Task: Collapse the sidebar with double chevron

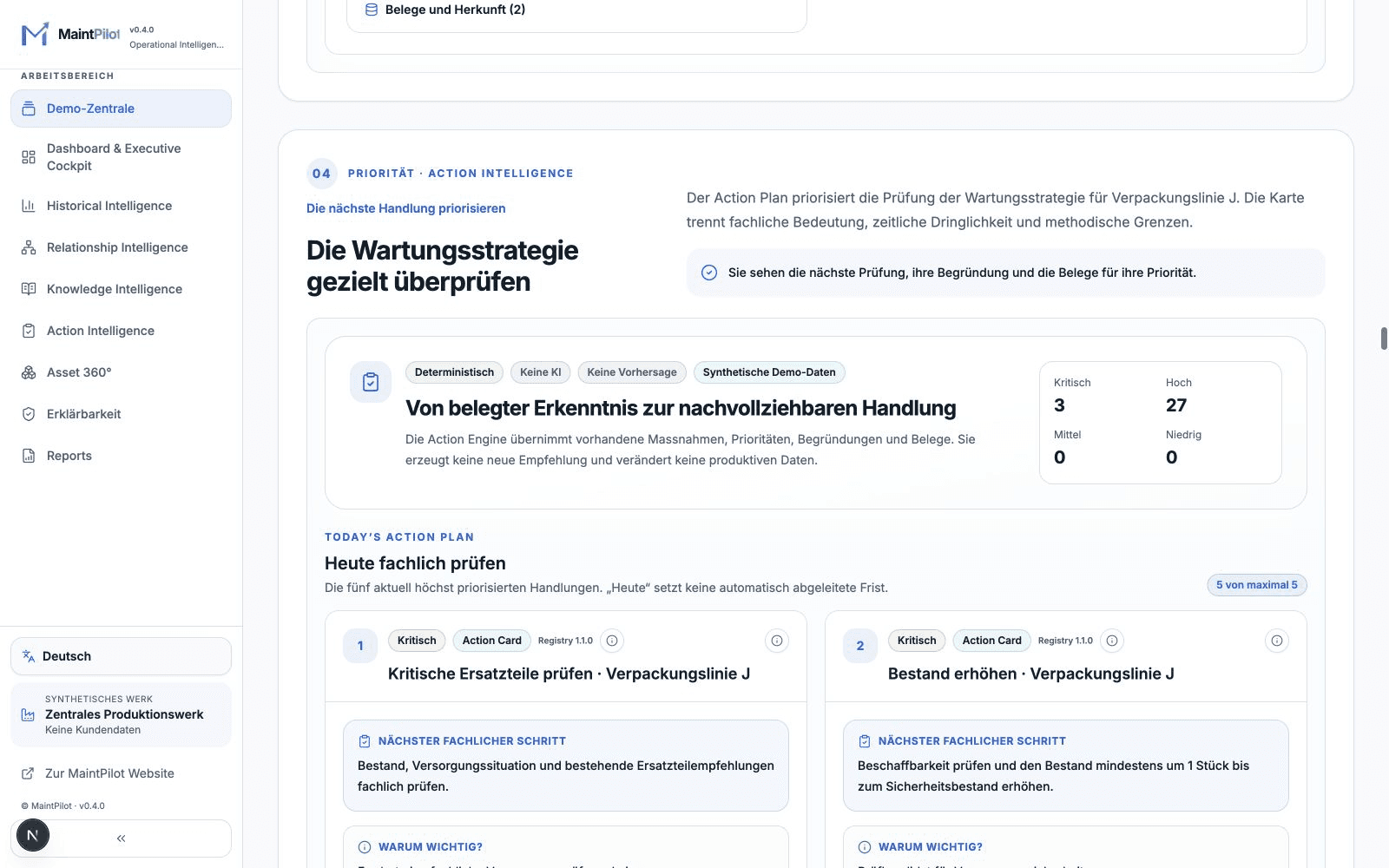Action: [121, 838]
